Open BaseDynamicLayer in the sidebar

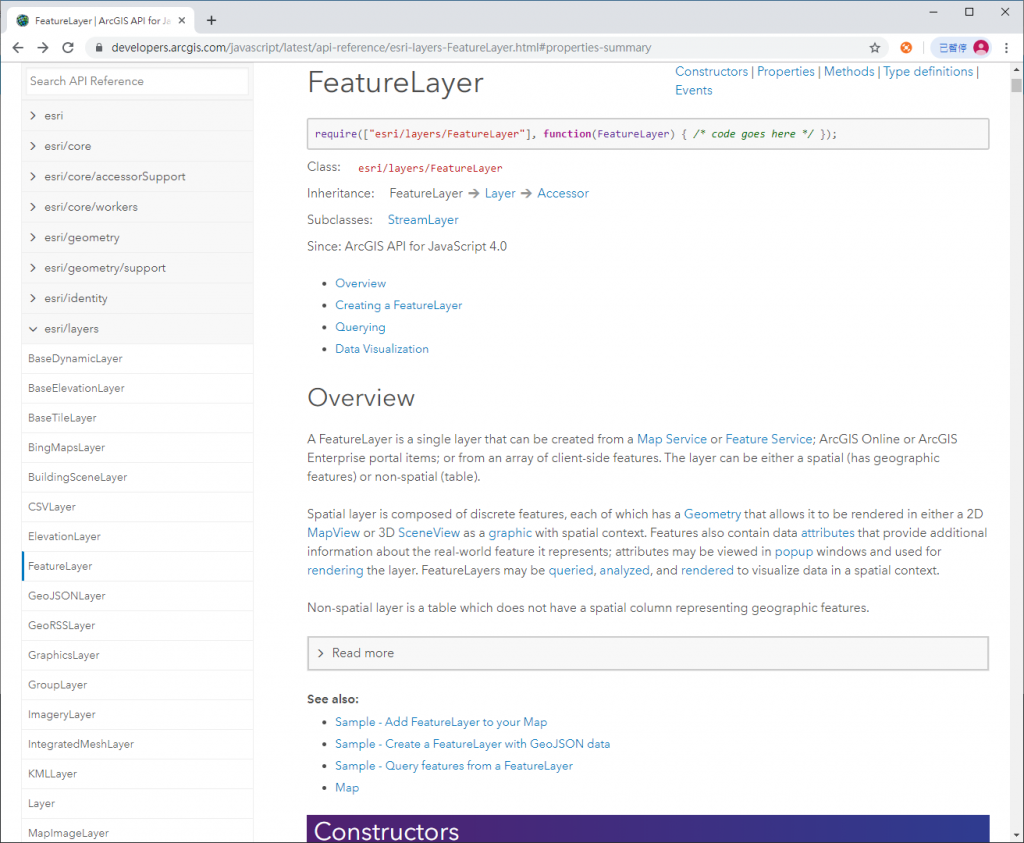137,358
